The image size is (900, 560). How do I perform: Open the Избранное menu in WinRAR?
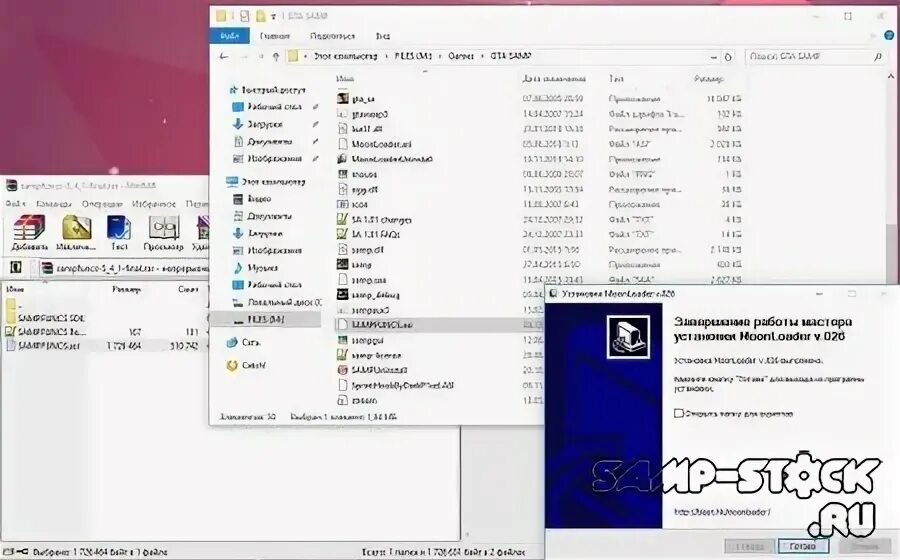tap(154, 204)
